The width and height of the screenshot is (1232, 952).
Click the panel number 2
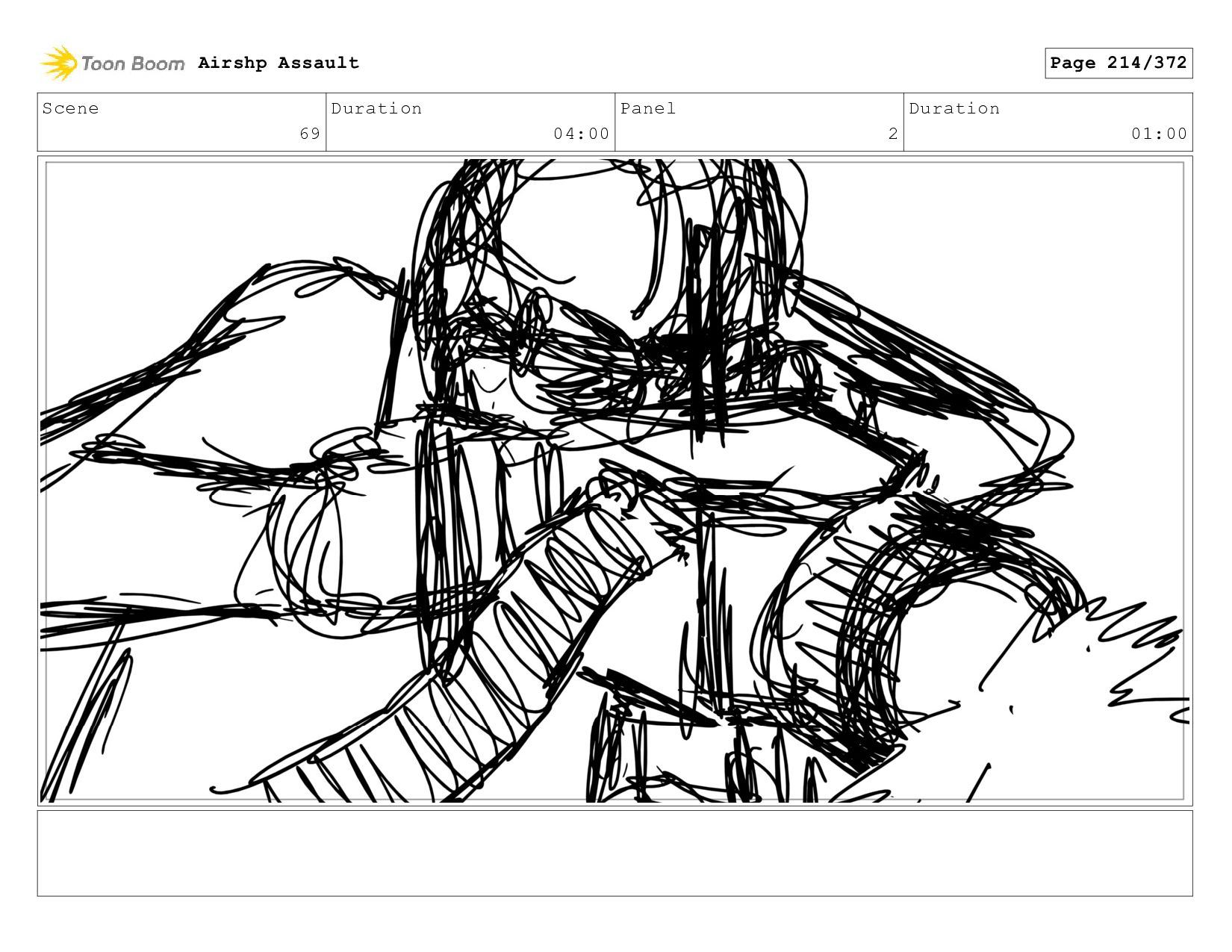(893, 134)
